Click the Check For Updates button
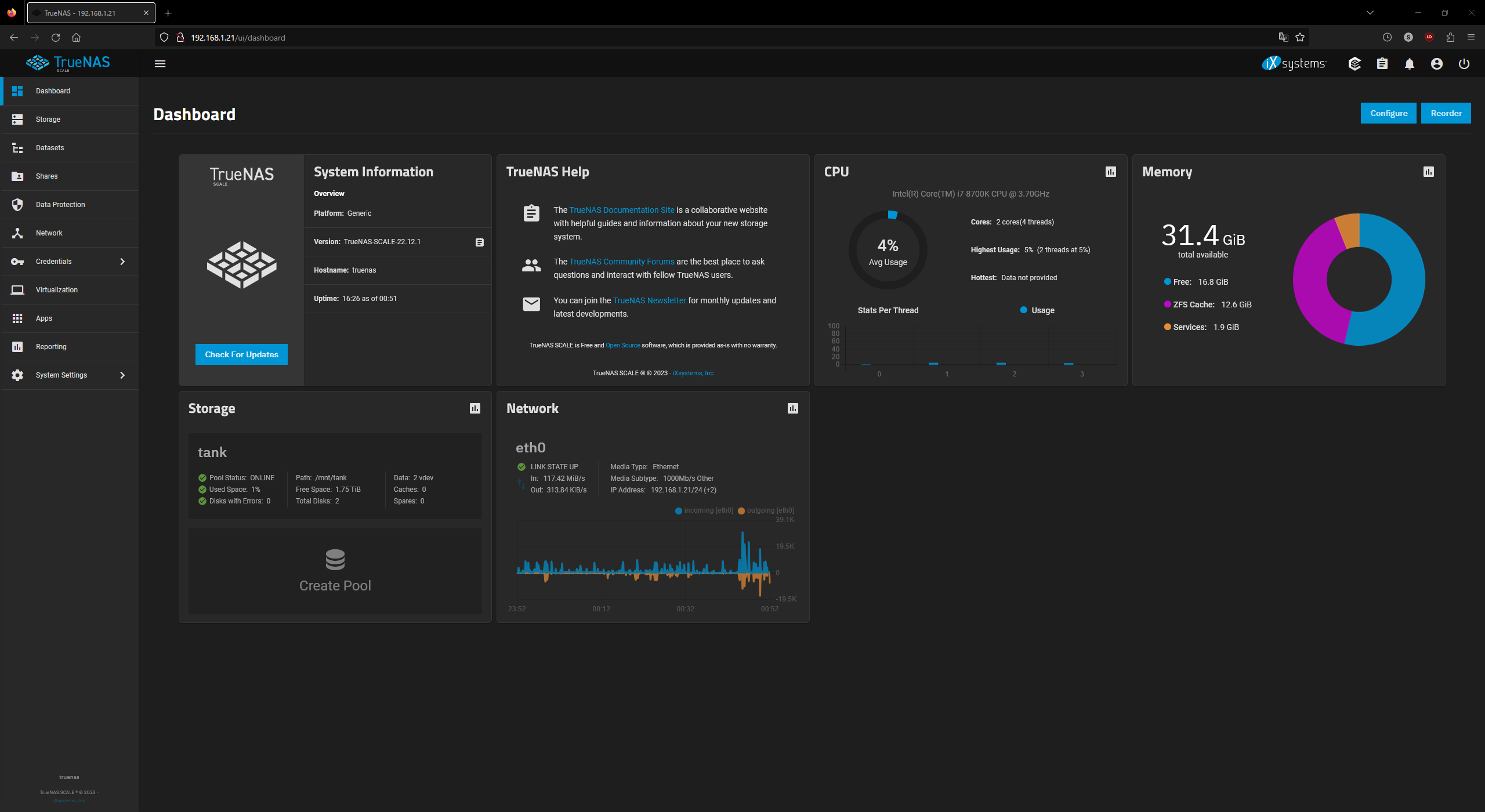Viewport: 1485px width, 812px height. pos(241,354)
